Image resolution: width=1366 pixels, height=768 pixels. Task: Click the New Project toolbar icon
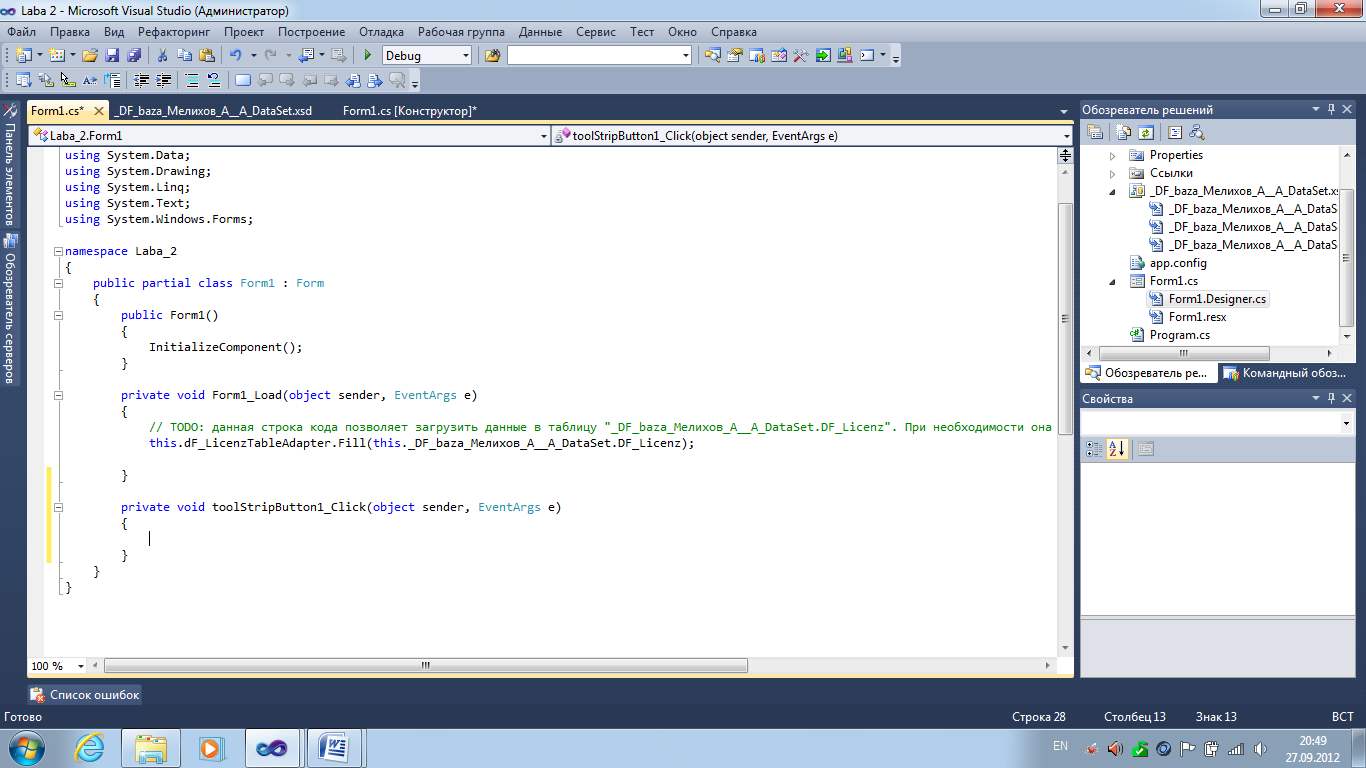point(24,56)
